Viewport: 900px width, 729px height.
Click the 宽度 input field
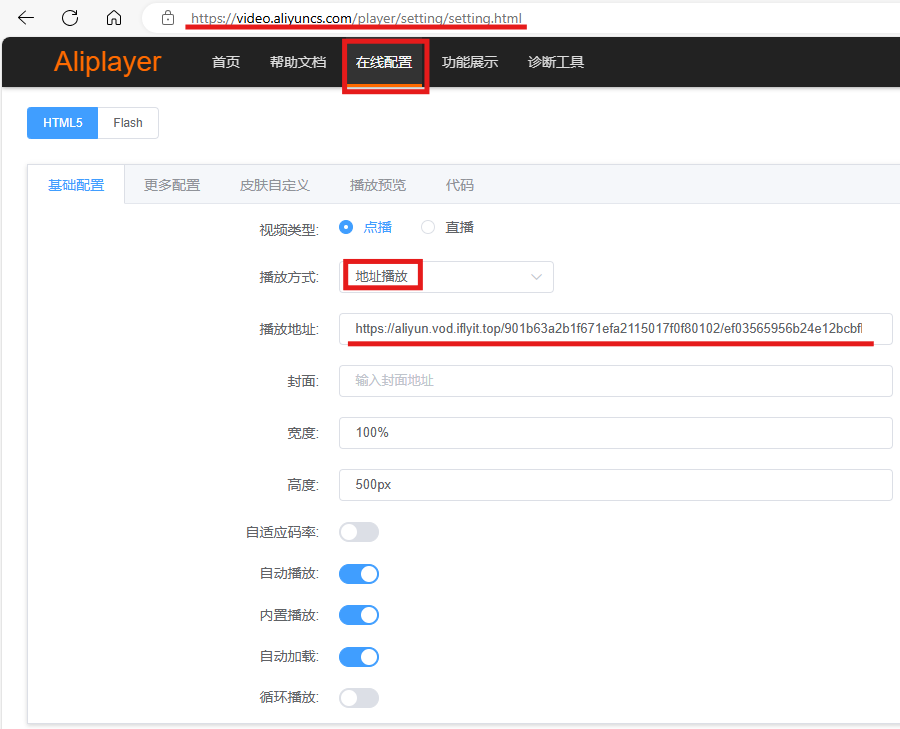pos(615,433)
